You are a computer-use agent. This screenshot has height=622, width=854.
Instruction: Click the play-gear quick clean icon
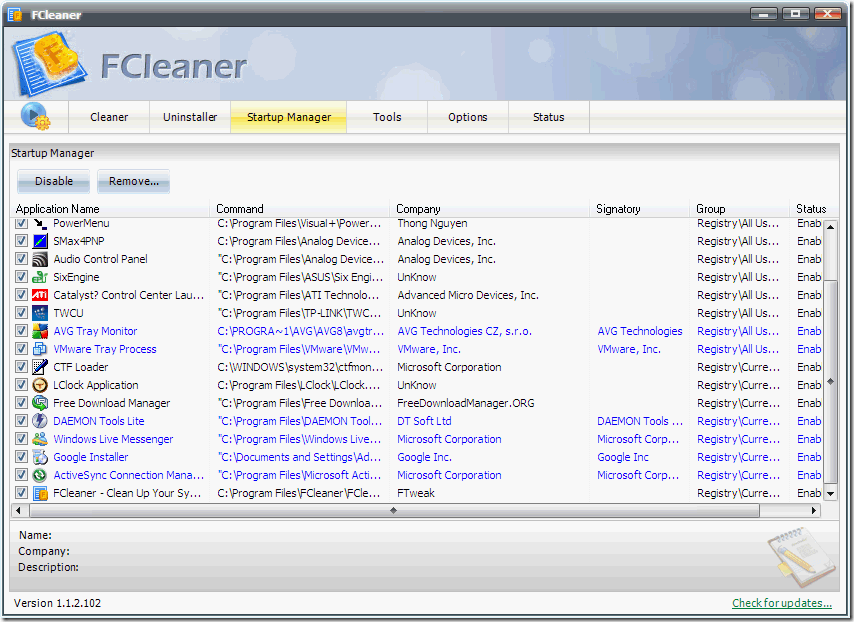click(35, 116)
